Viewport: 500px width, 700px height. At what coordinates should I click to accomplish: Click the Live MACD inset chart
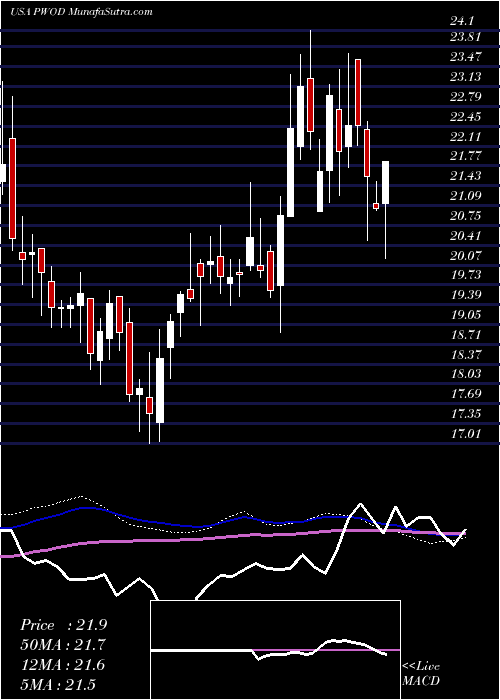275,650
